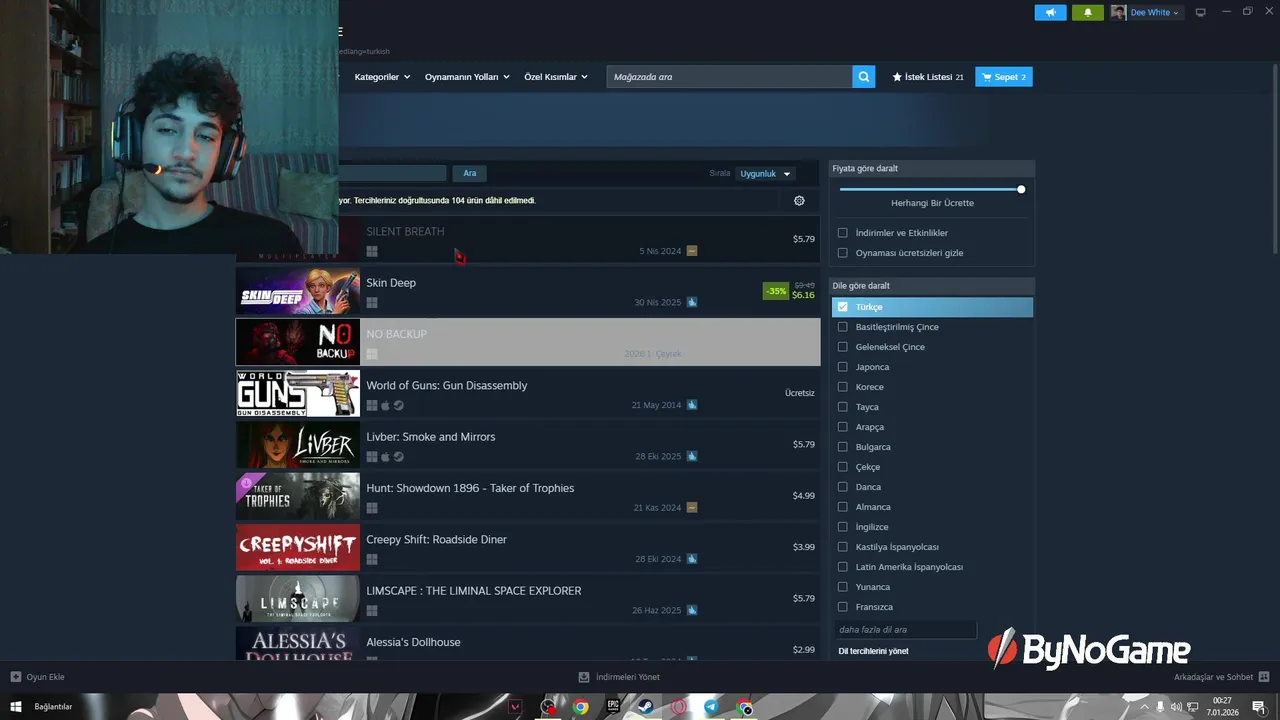Open the Dee White account dropdown
This screenshot has height=720, width=1280.
click(1147, 13)
